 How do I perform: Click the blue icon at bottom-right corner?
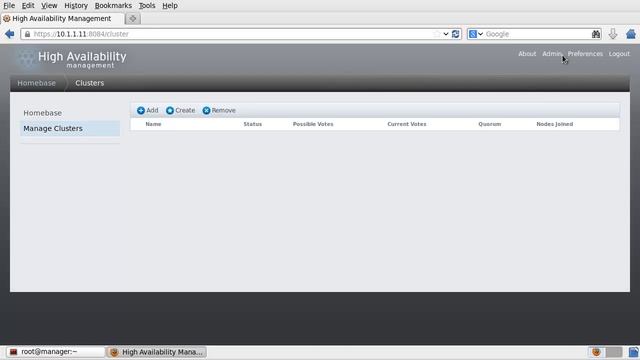pos(633,352)
